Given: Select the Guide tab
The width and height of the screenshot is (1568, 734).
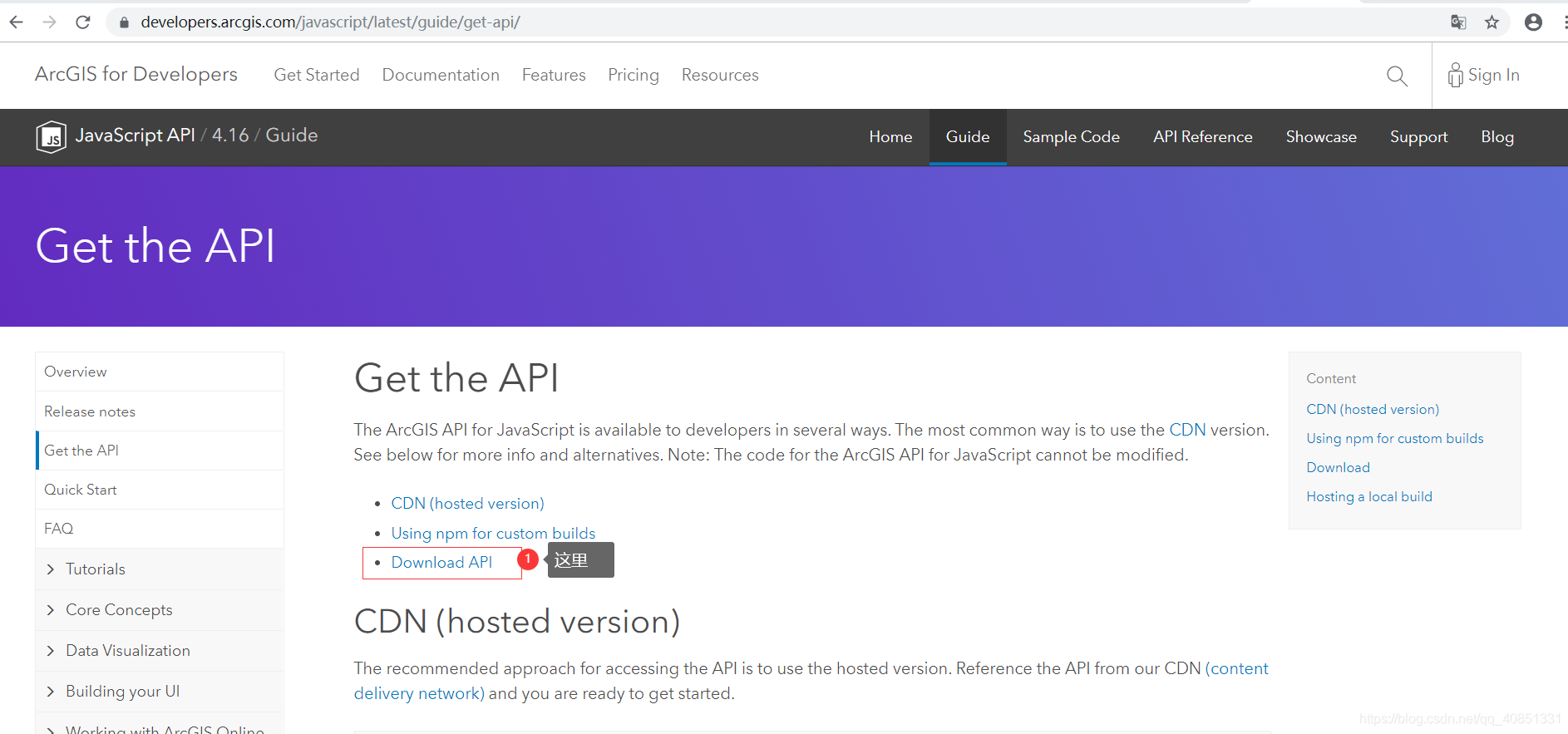Looking at the screenshot, I should (x=968, y=137).
